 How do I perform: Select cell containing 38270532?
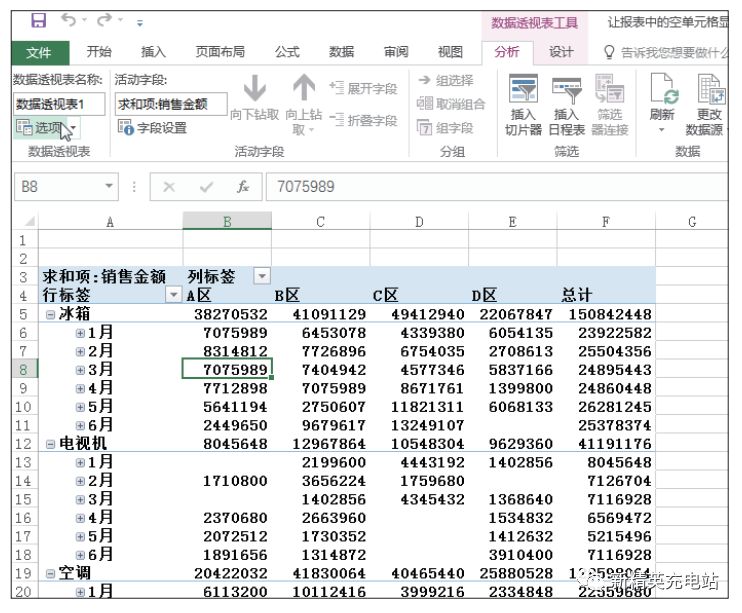[227, 314]
